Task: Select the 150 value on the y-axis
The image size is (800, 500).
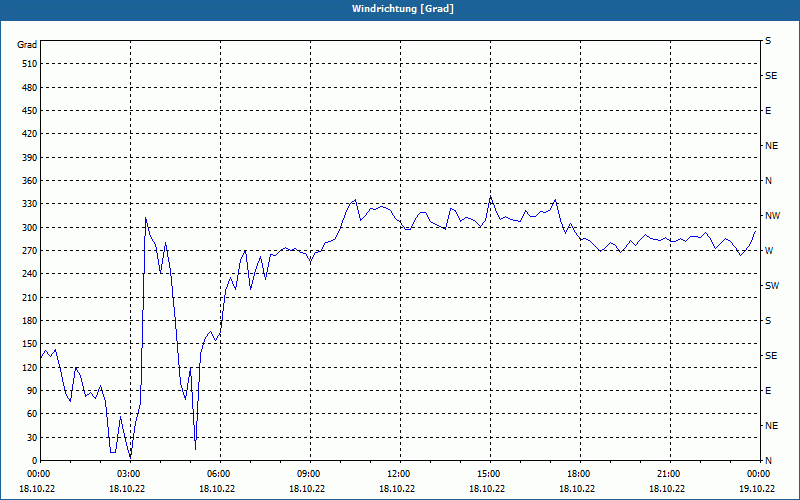Action: (x=30, y=344)
